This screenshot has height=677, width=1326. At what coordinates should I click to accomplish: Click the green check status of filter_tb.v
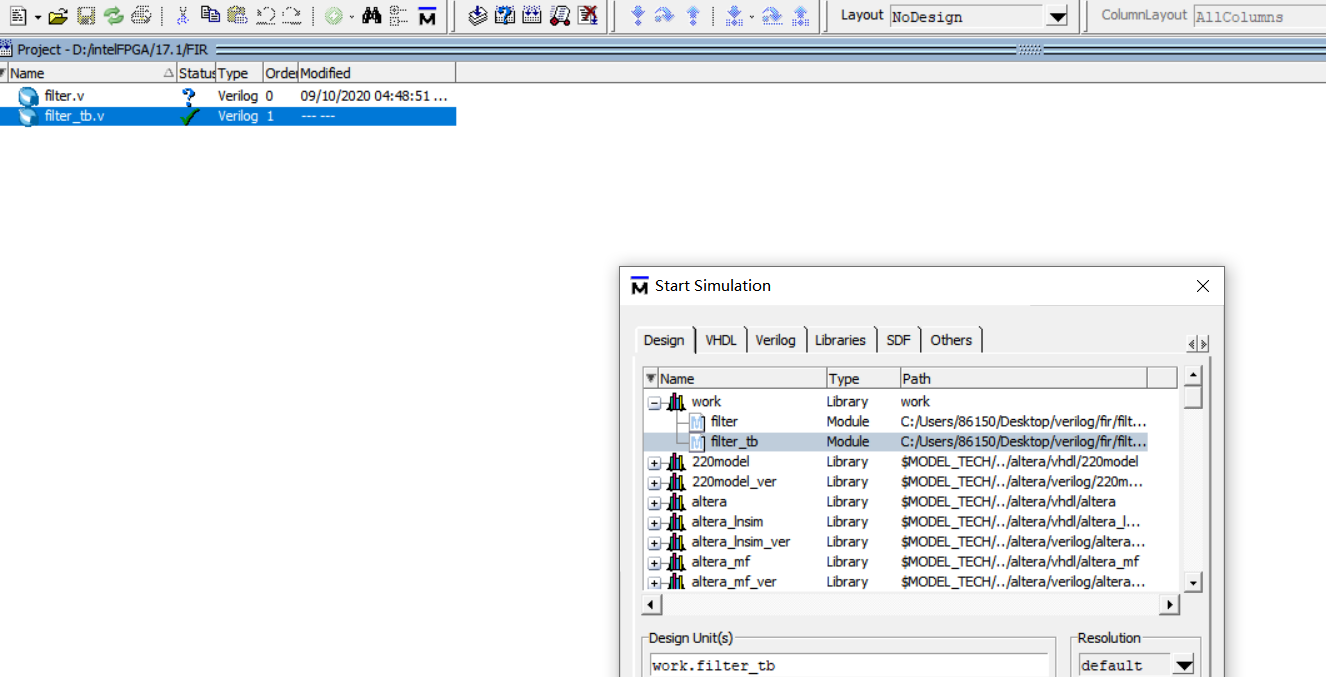190,116
